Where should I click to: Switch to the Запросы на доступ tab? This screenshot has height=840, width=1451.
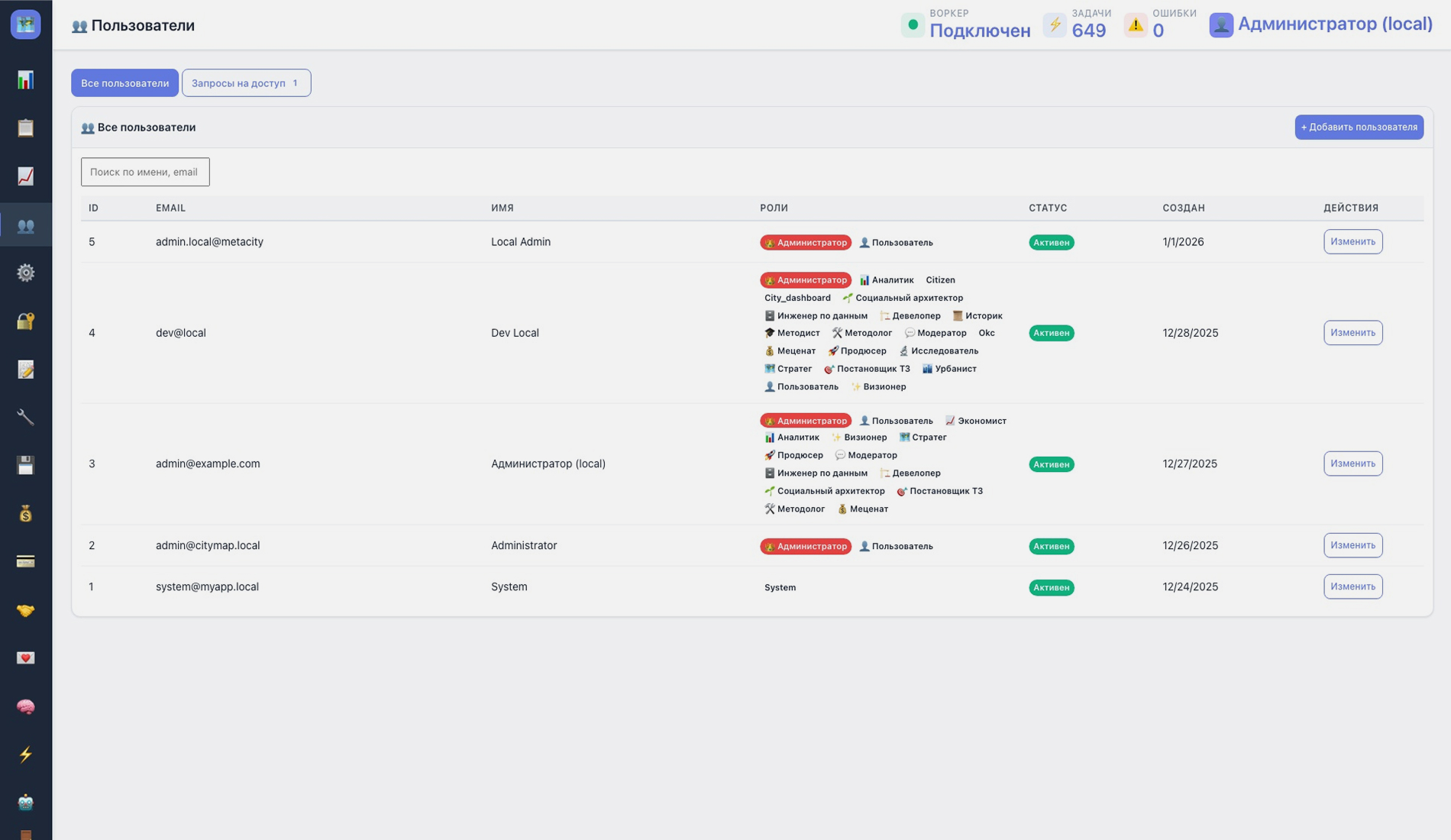click(246, 83)
